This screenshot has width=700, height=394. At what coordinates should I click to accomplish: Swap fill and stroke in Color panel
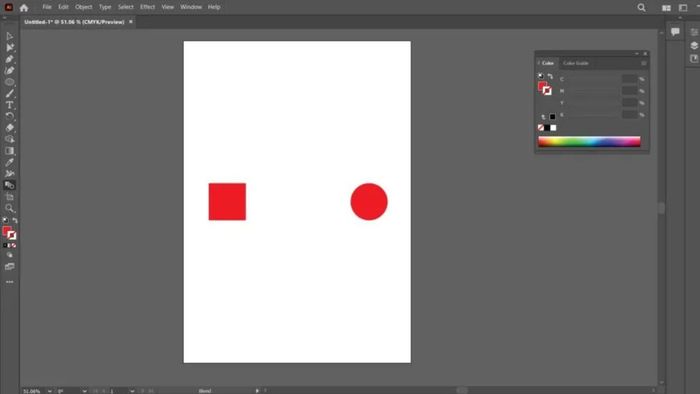550,76
